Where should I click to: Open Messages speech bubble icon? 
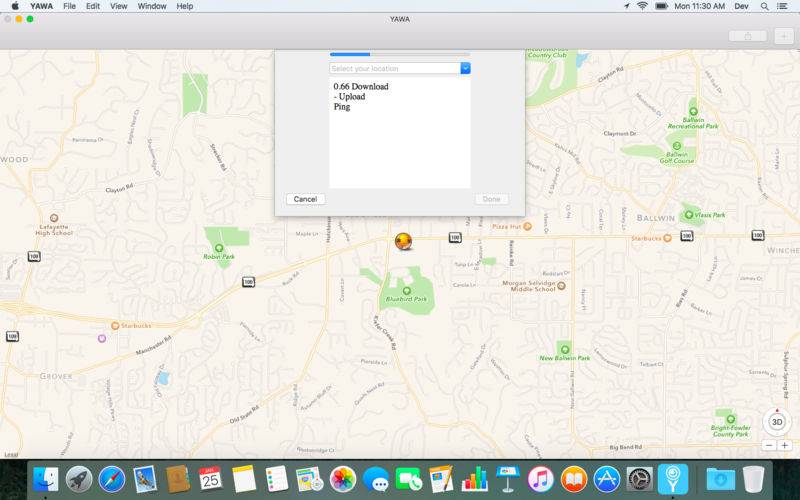(376, 480)
